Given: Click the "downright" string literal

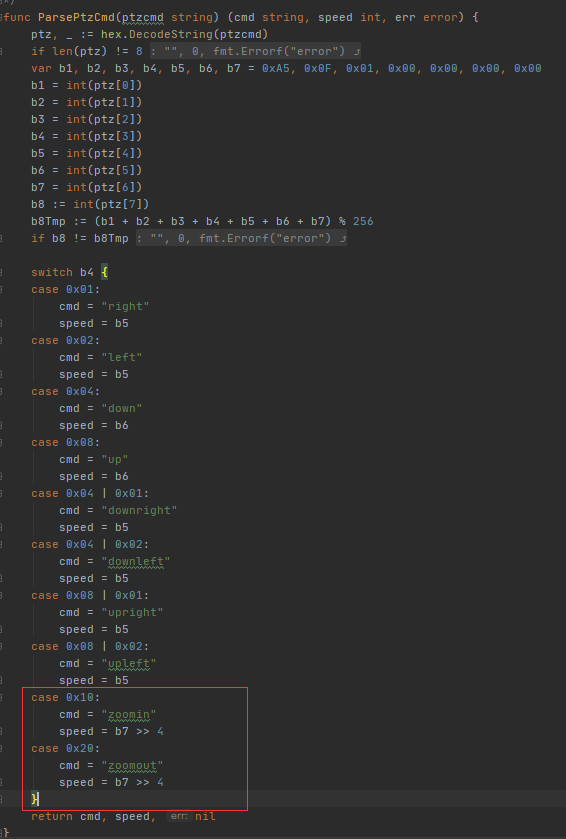Looking at the screenshot, I should pos(139,510).
